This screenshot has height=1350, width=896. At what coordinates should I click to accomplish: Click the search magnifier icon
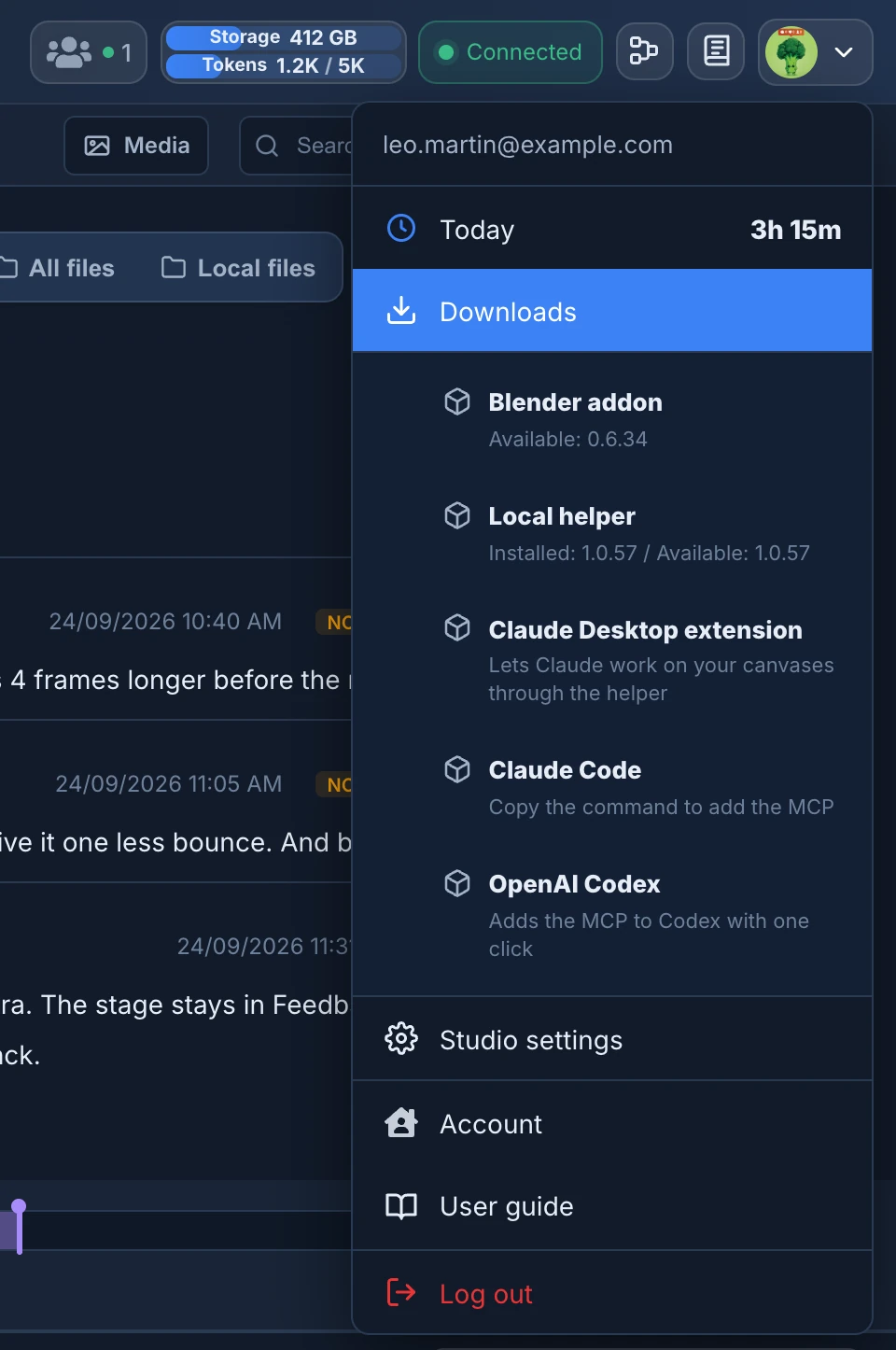[x=267, y=146]
